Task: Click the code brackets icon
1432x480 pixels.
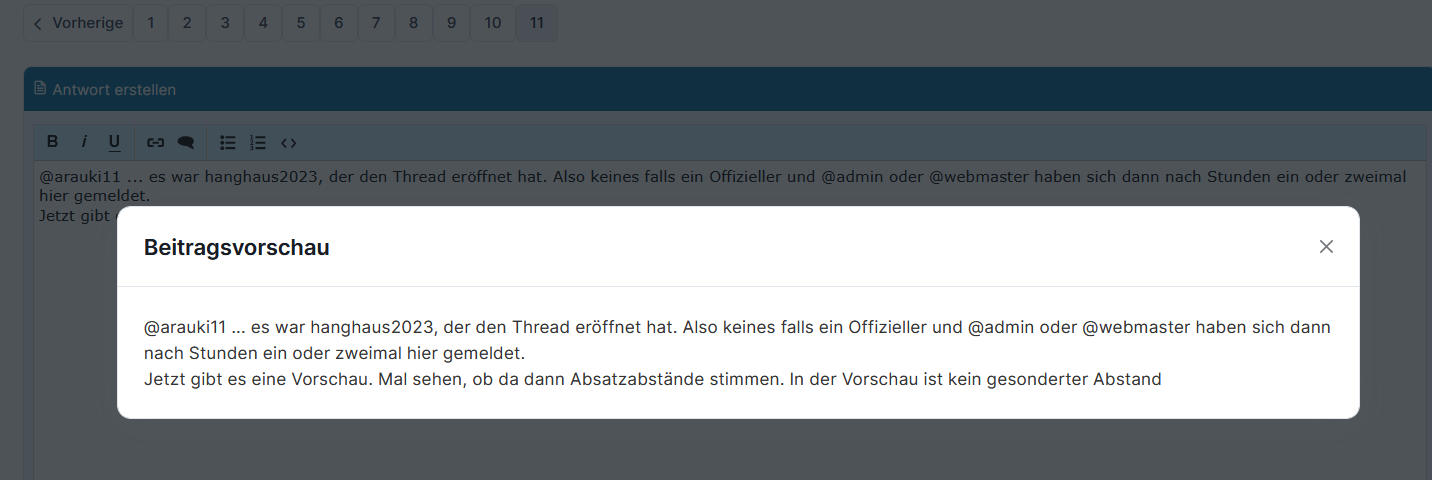Action: pyautogui.click(x=289, y=142)
